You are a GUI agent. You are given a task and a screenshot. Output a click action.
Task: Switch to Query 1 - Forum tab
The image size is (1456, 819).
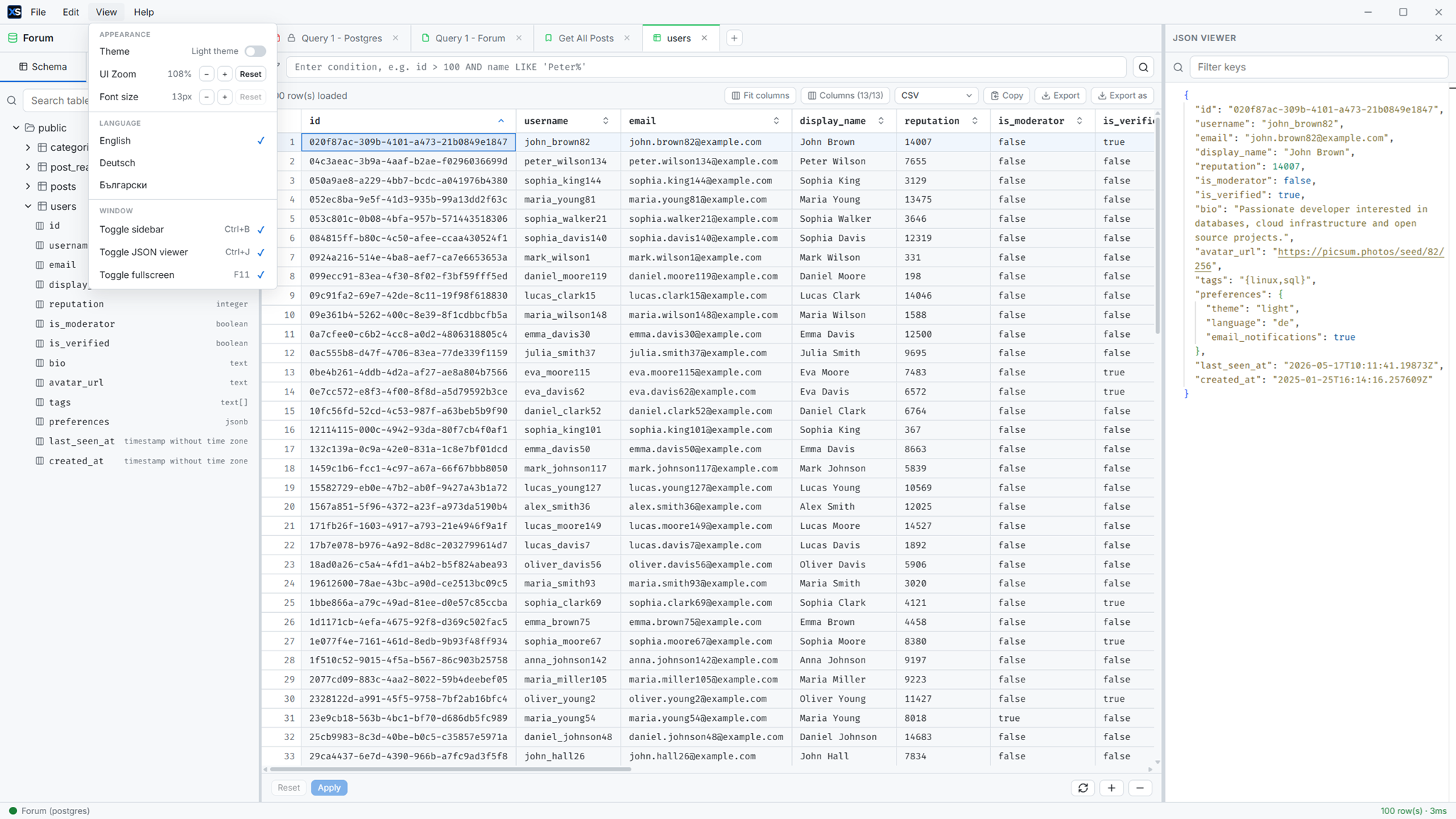tap(470, 38)
